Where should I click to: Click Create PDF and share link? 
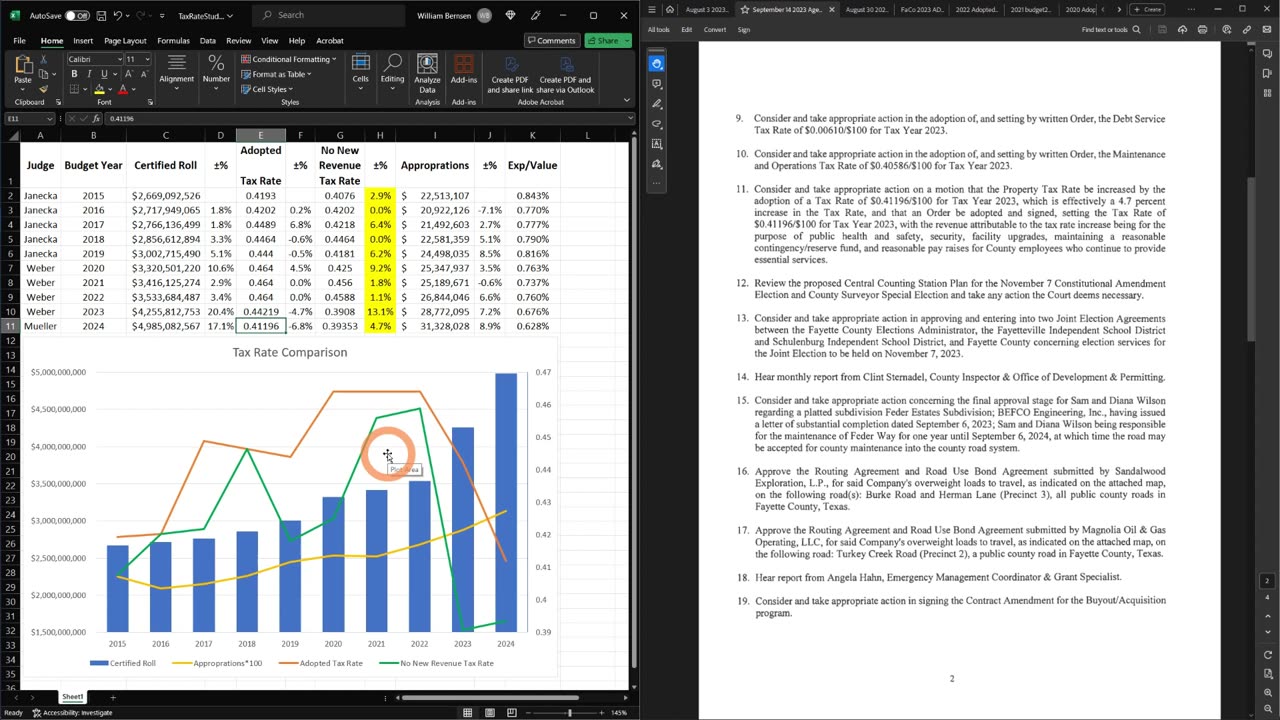(x=510, y=73)
